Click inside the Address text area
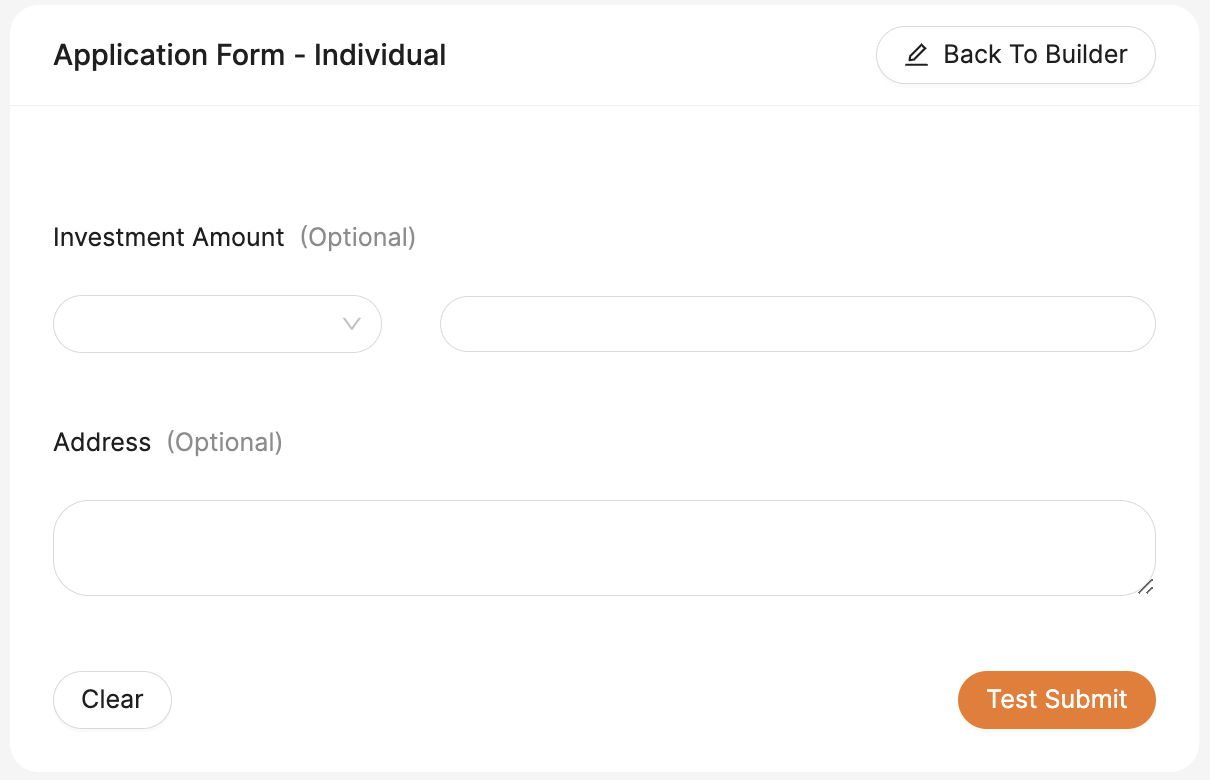This screenshot has height=780, width=1210. click(604, 548)
